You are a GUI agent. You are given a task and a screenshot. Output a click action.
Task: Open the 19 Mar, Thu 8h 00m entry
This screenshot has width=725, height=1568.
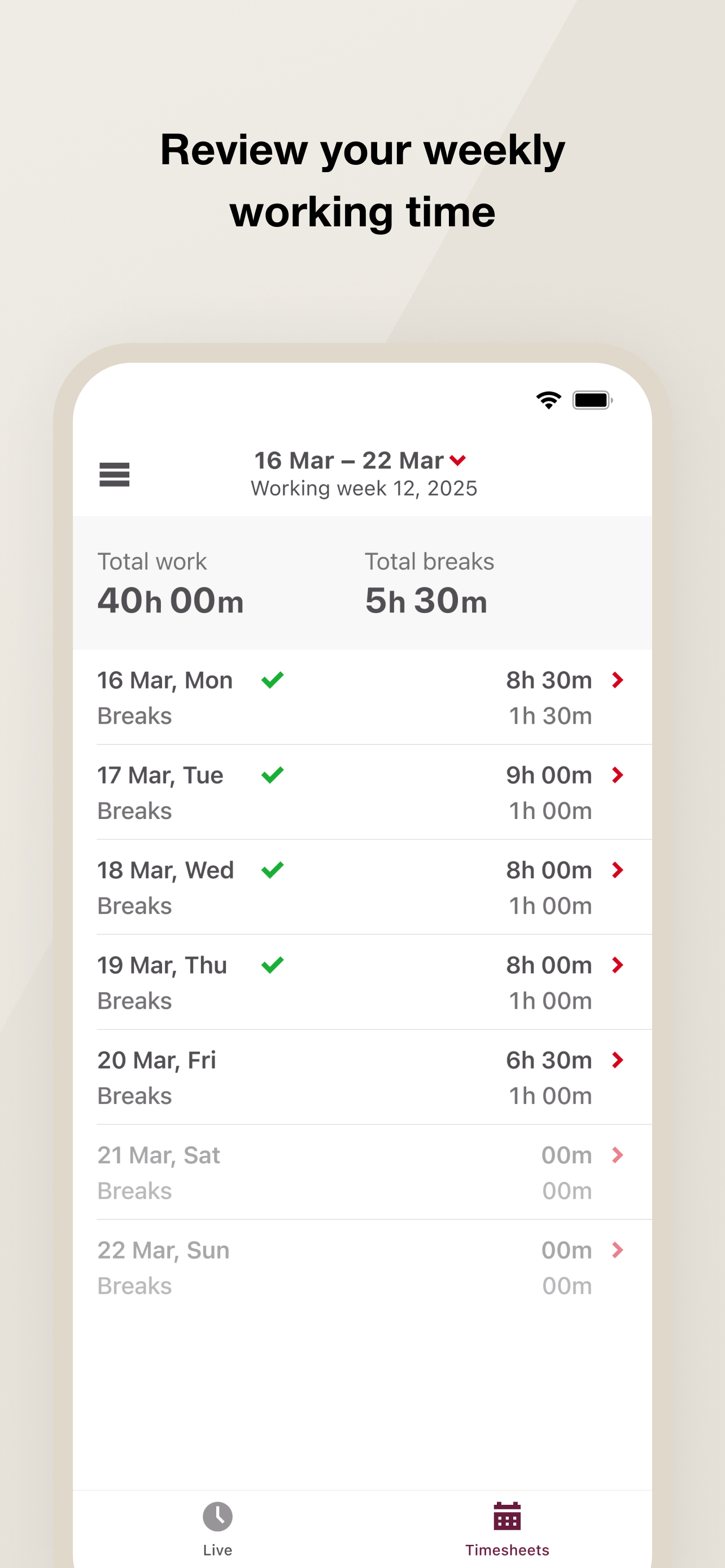point(362,982)
